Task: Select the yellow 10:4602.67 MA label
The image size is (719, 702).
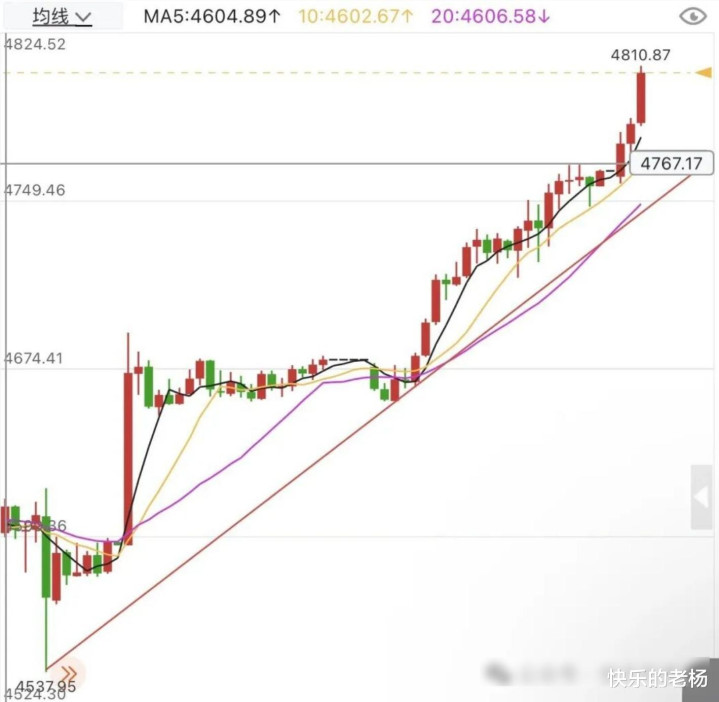Action: 355,17
